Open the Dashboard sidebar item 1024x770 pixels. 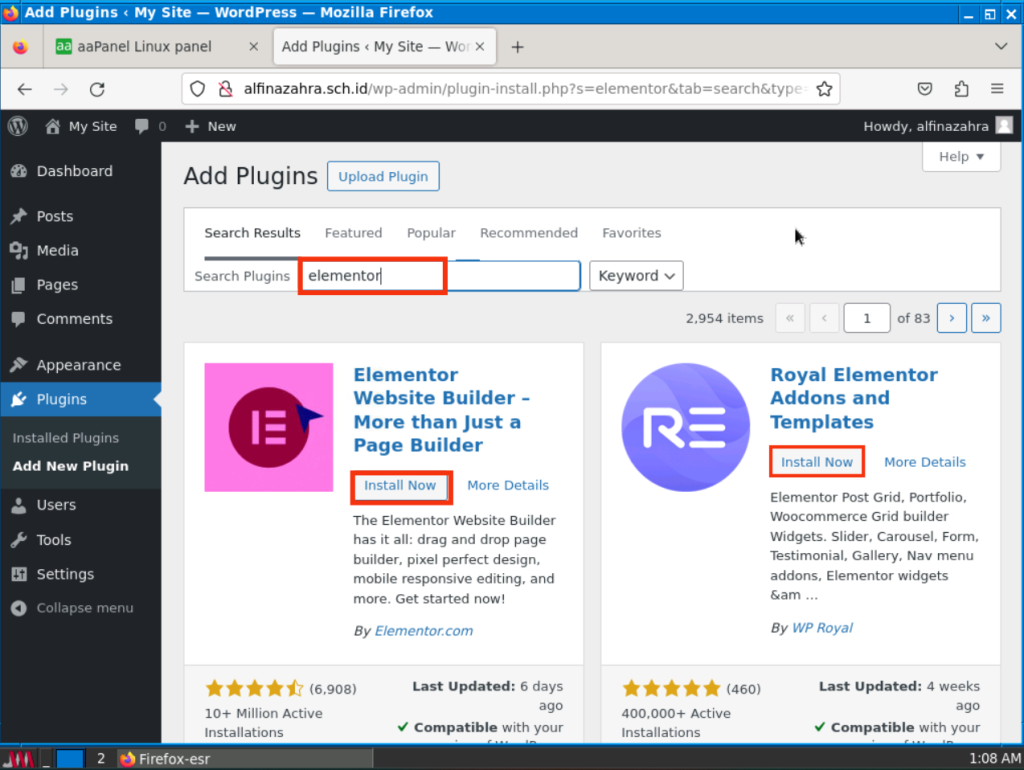pyautogui.click(x=74, y=171)
